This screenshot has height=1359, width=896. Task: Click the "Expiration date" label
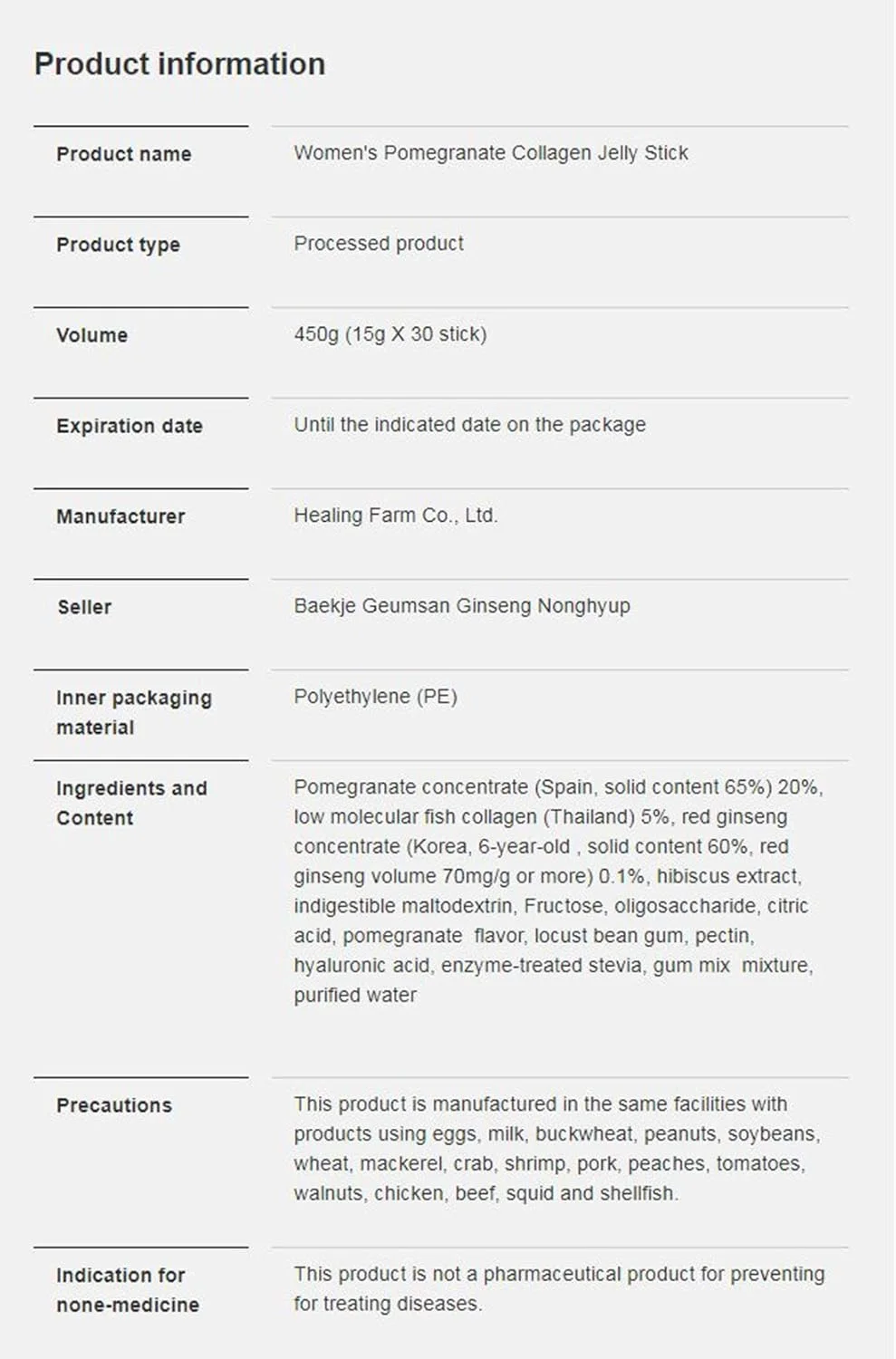[x=130, y=426]
